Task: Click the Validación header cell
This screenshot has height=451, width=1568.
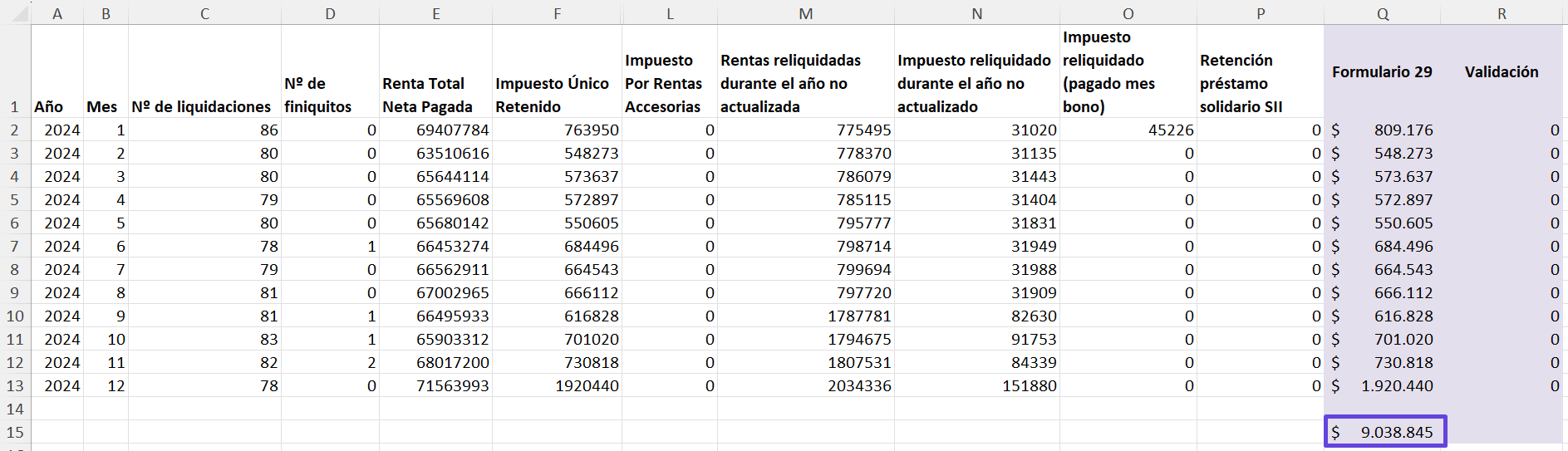Action: tap(1501, 71)
